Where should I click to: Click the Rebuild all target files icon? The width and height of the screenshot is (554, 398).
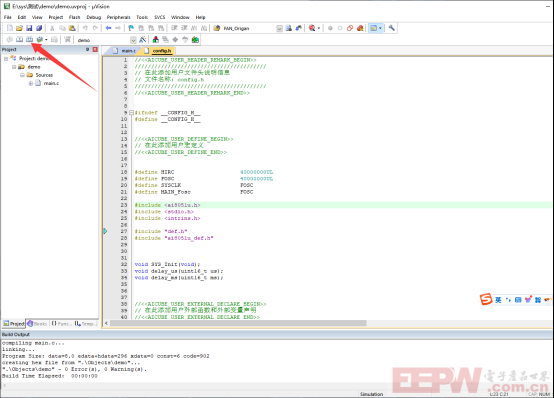click(29, 40)
